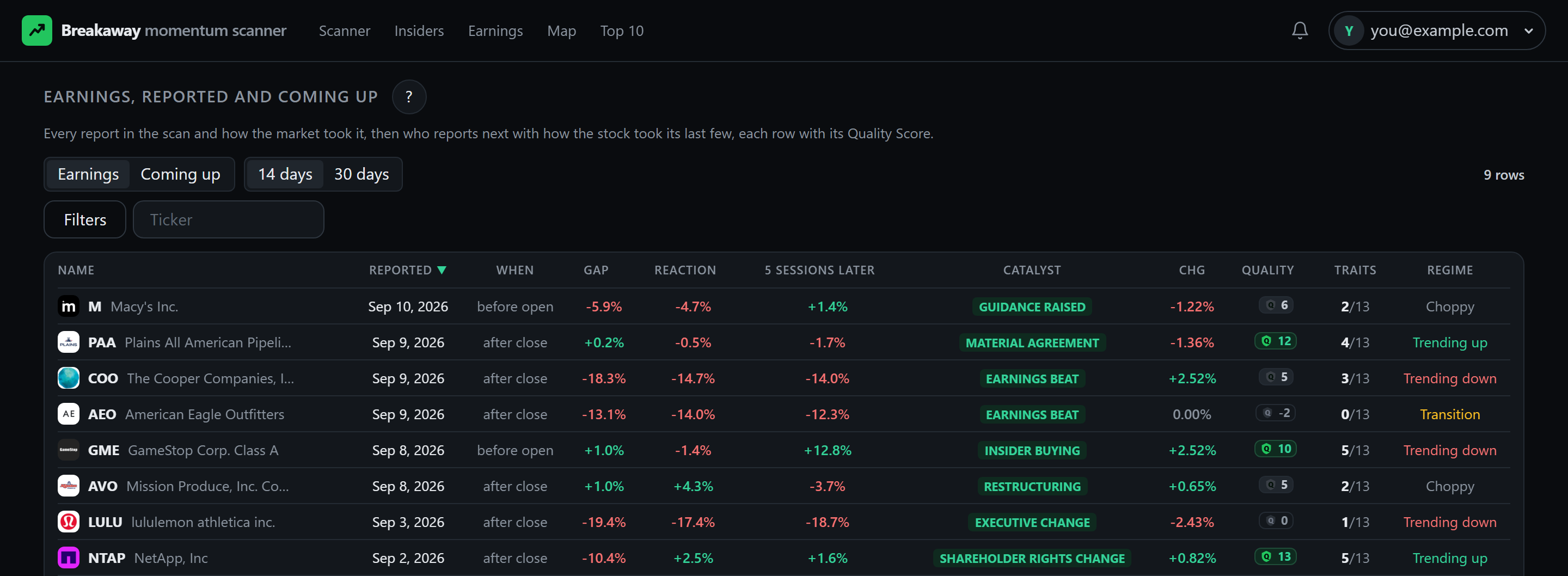1568x576 pixels.
Task: Sort by the Reported column arrow
Action: click(x=442, y=271)
